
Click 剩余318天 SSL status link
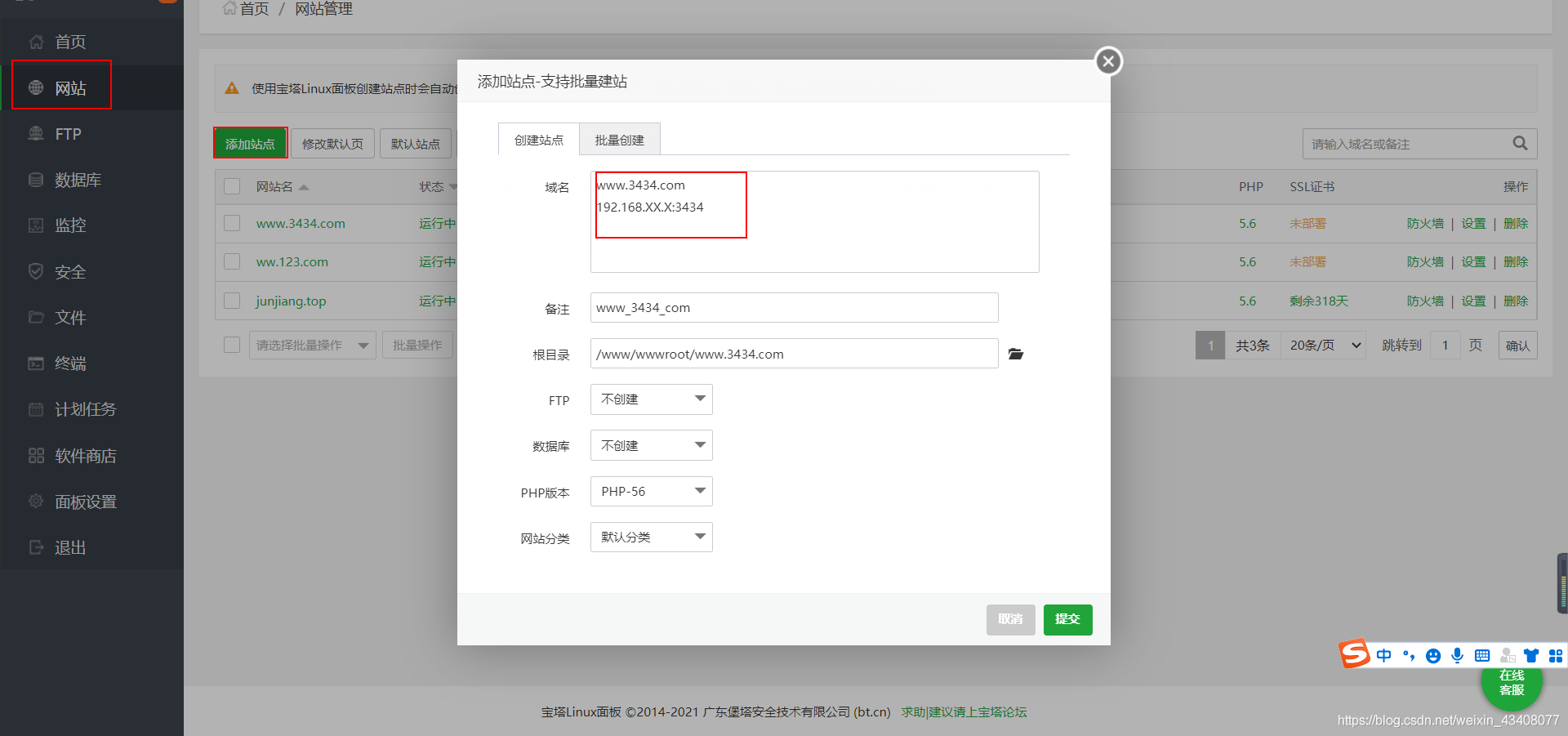click(1319, 301)
